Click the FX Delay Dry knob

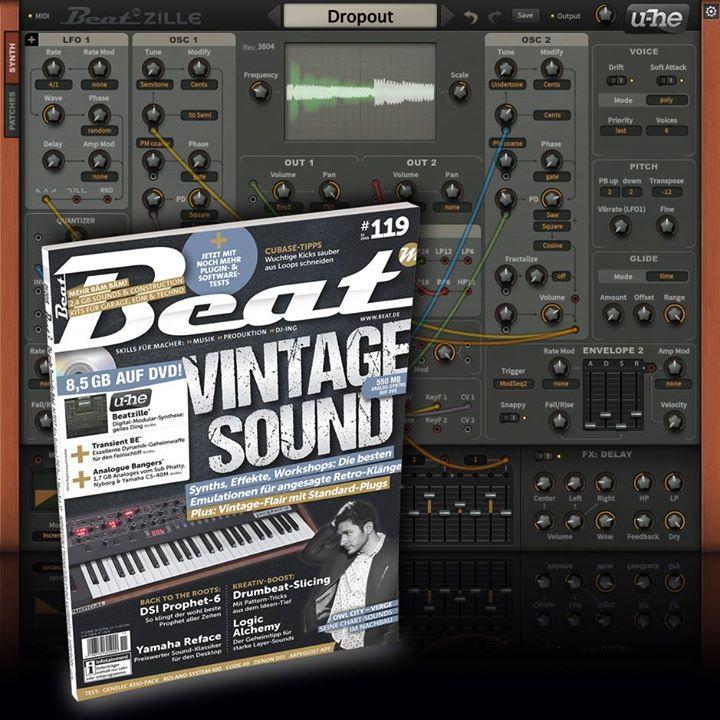pyautogui.click(x=674, y=521)
